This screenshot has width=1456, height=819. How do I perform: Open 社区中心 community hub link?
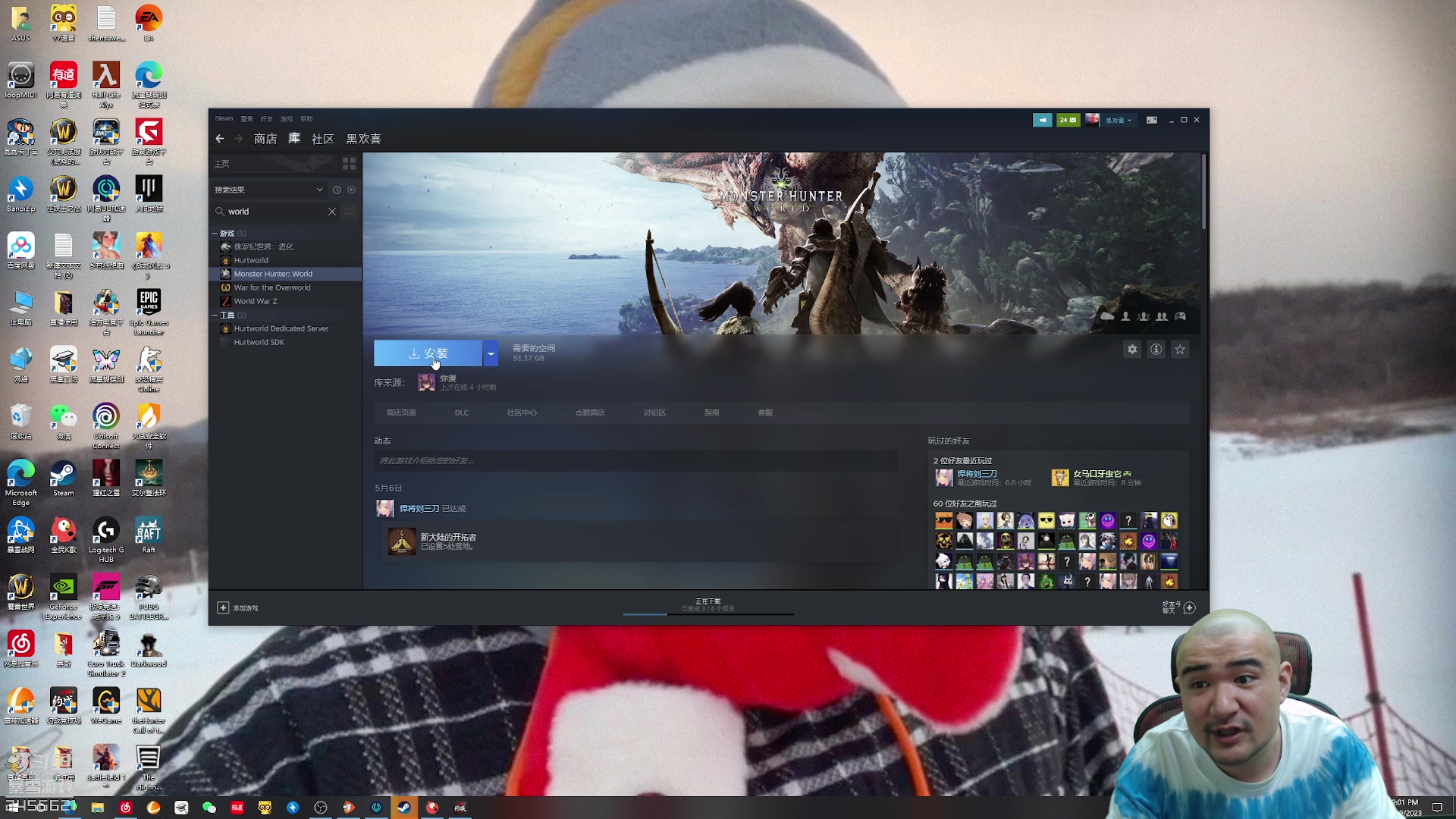point(522,413)
